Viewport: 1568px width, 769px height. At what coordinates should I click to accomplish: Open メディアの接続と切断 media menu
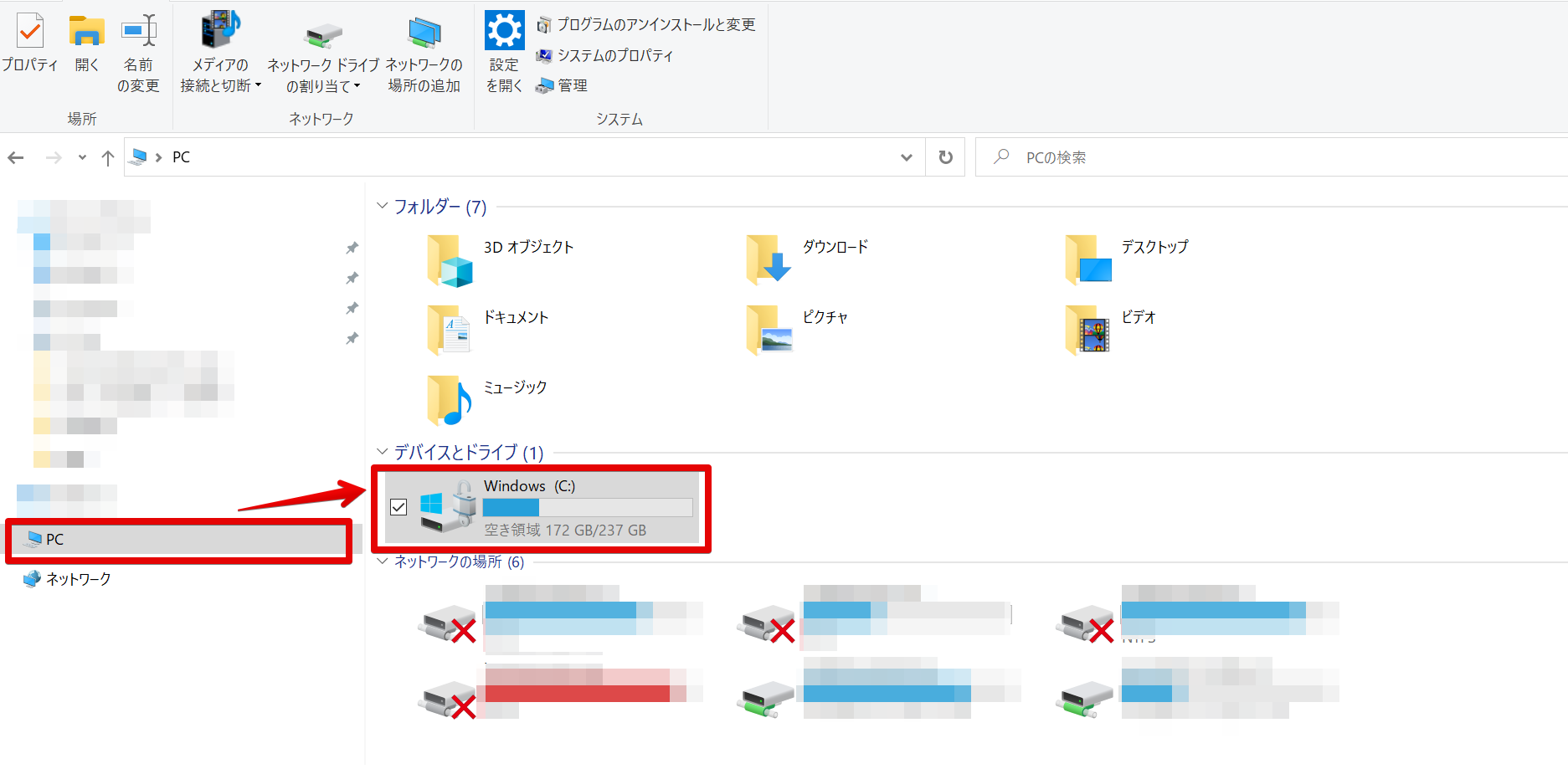220,52
